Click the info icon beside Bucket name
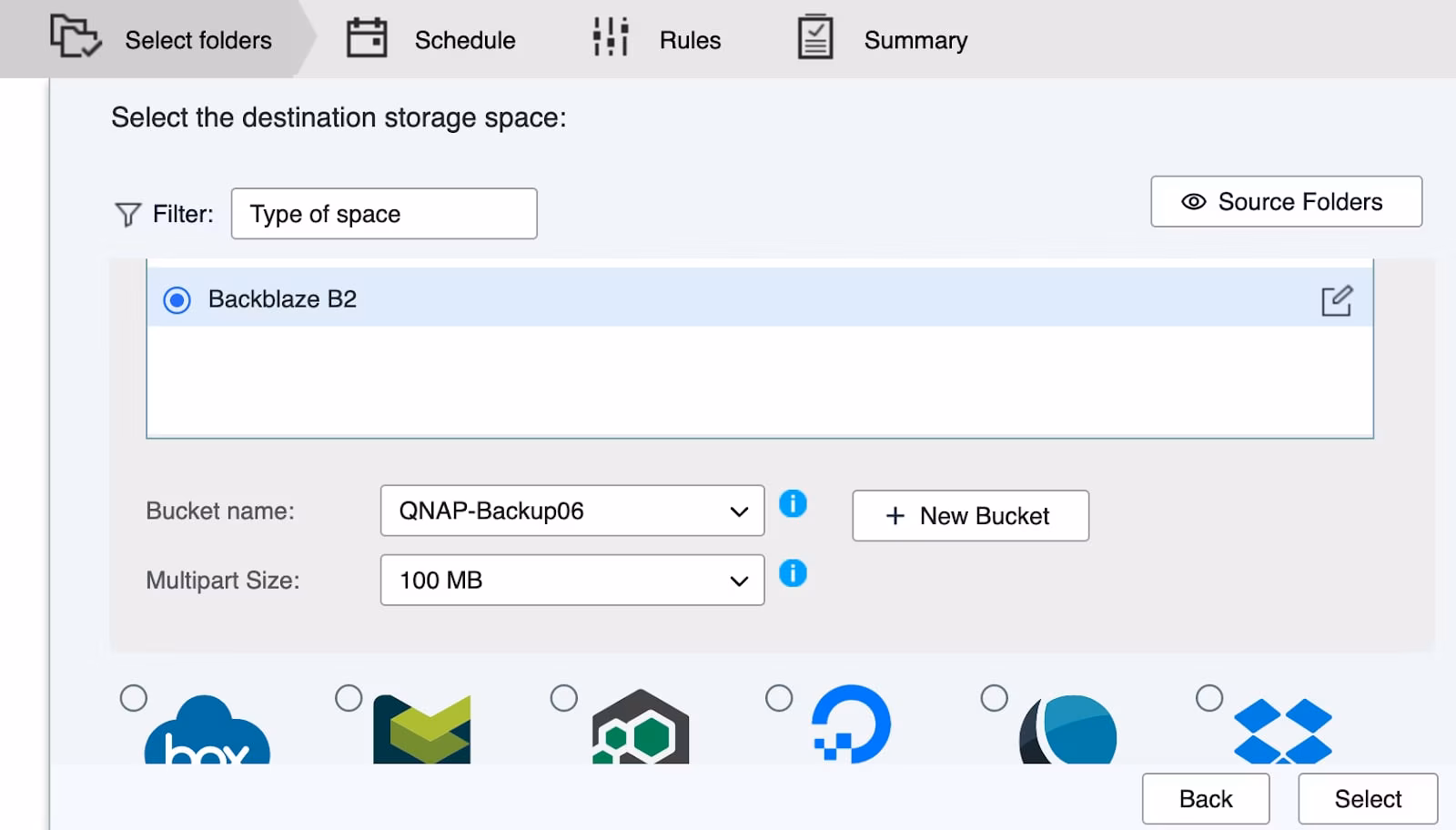 click(793, 503)
